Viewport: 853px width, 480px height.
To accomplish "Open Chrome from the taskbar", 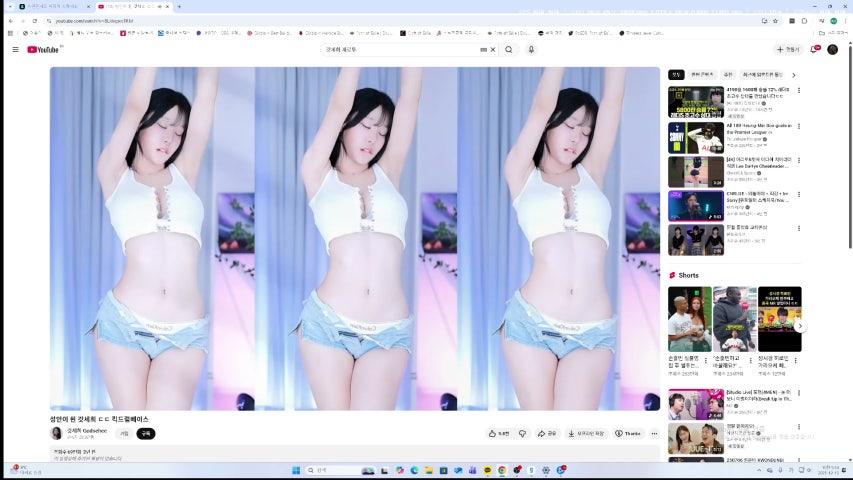I will point(502,470).
